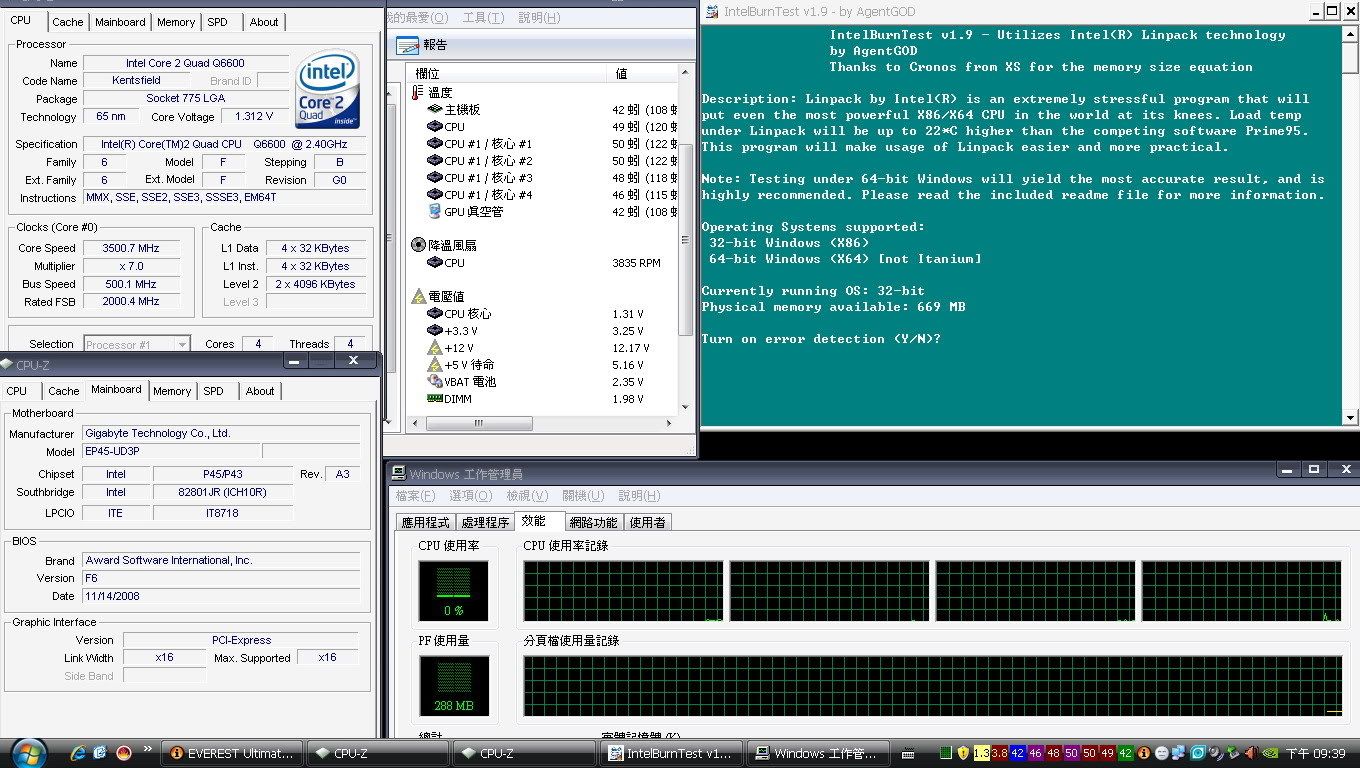Screen dimensions: 1360x768
Task: Click the 欄位 column header in EVEREST
Action: pos(507,73)
